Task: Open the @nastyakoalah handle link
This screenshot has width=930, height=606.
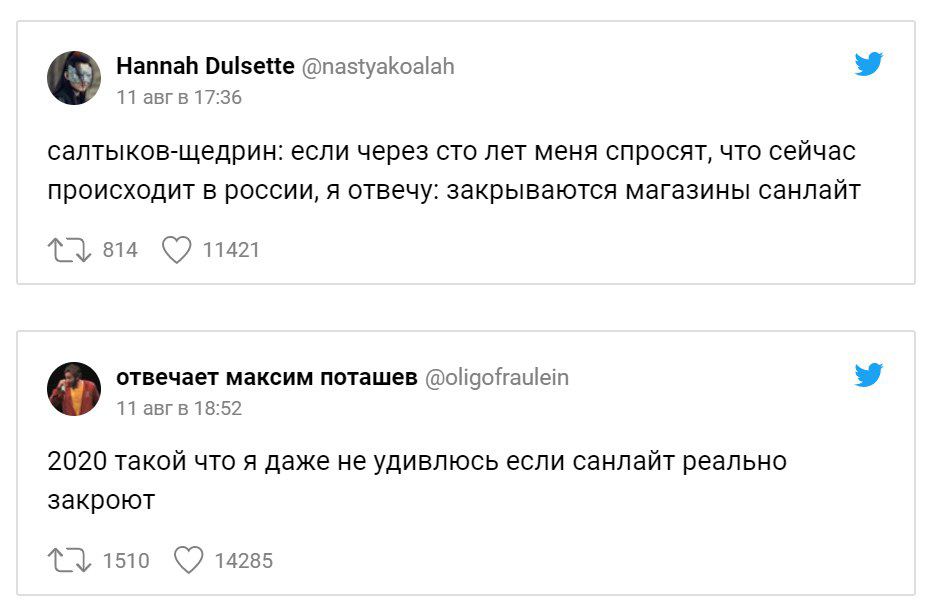Action: [x=378, y=67]
